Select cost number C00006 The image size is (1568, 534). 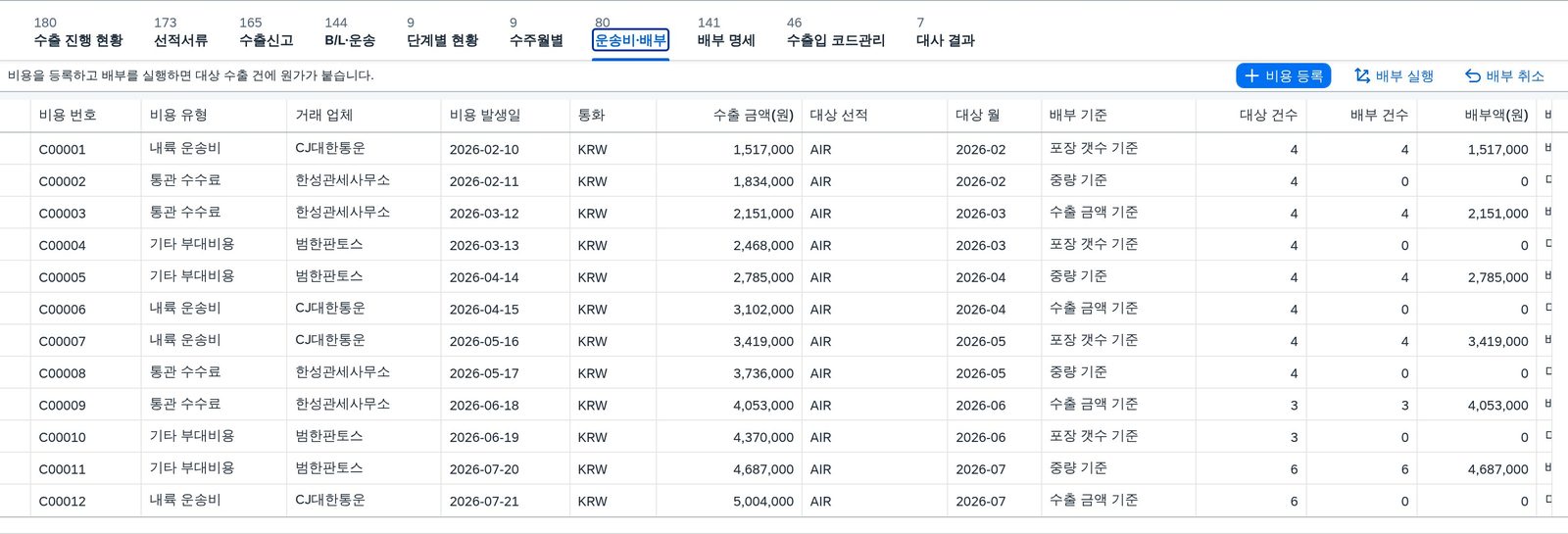point(62,310)
